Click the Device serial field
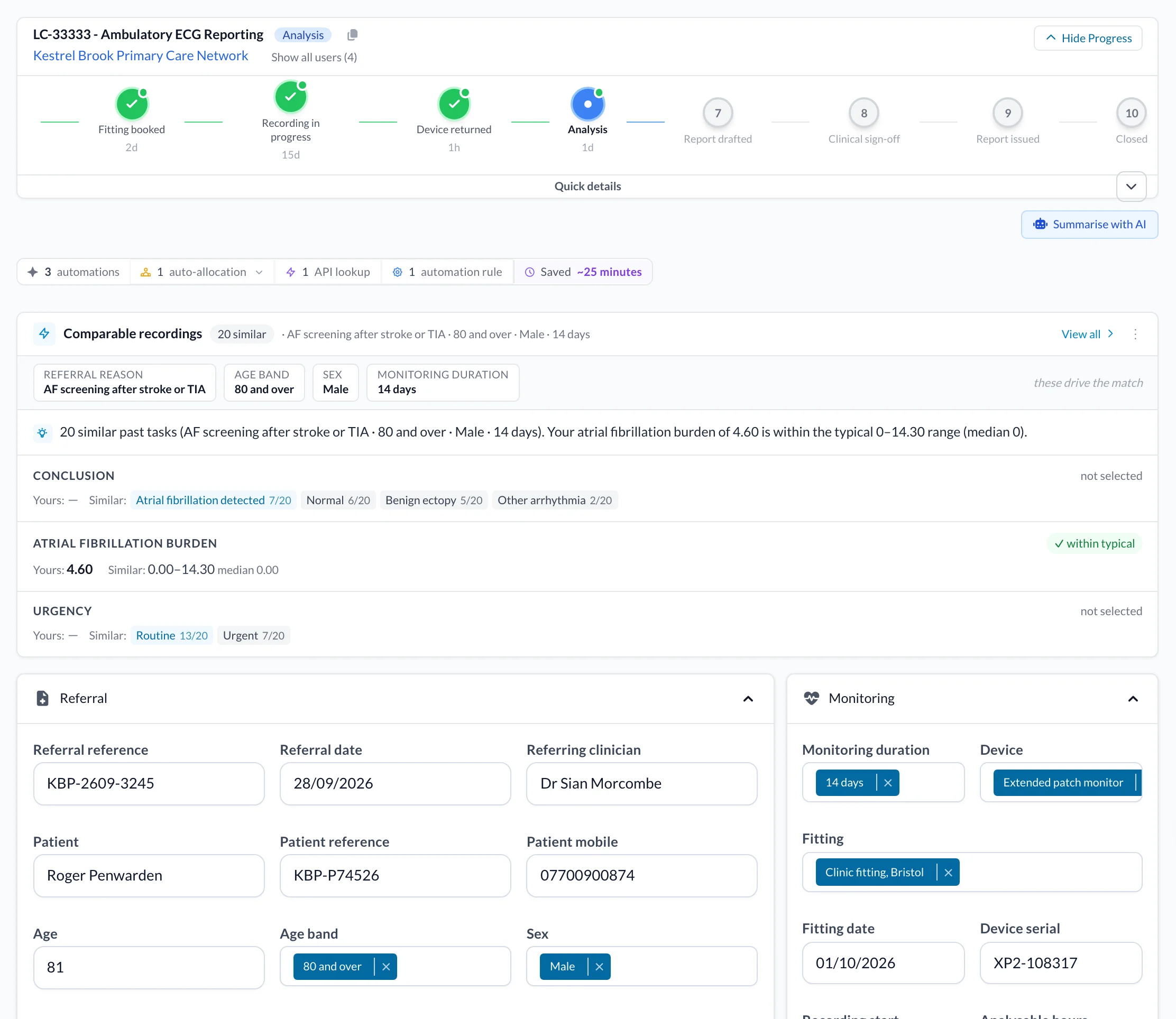The width and height of the screenshot is (1176, 1019). coord(1061,964)
